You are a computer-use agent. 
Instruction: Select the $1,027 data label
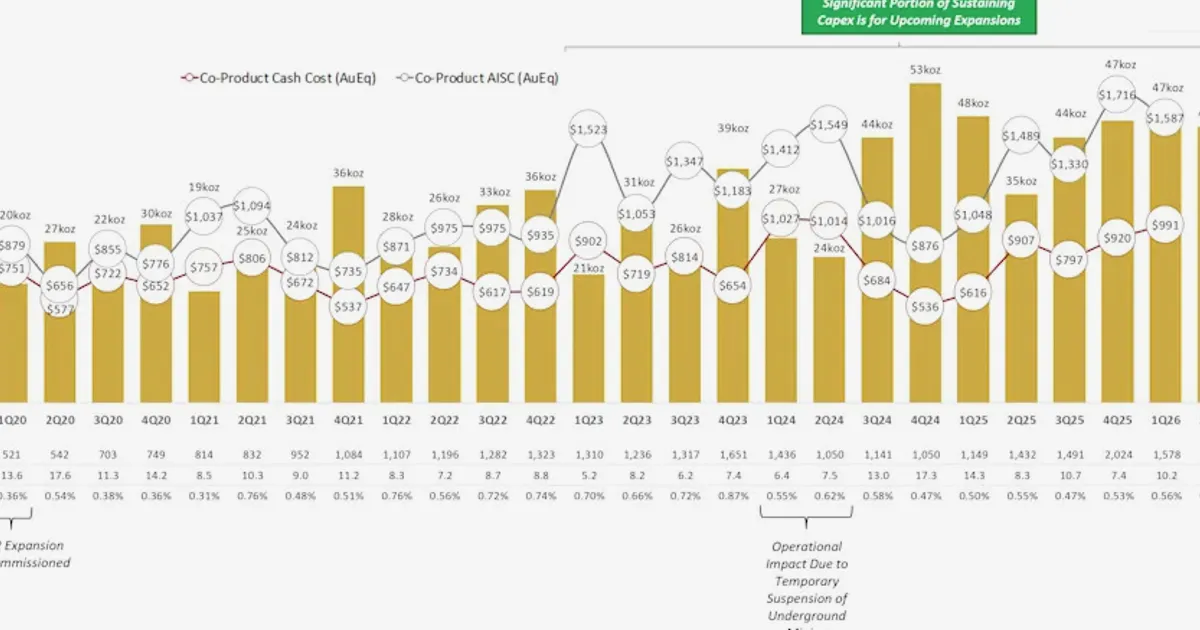[x=781, y=219]
